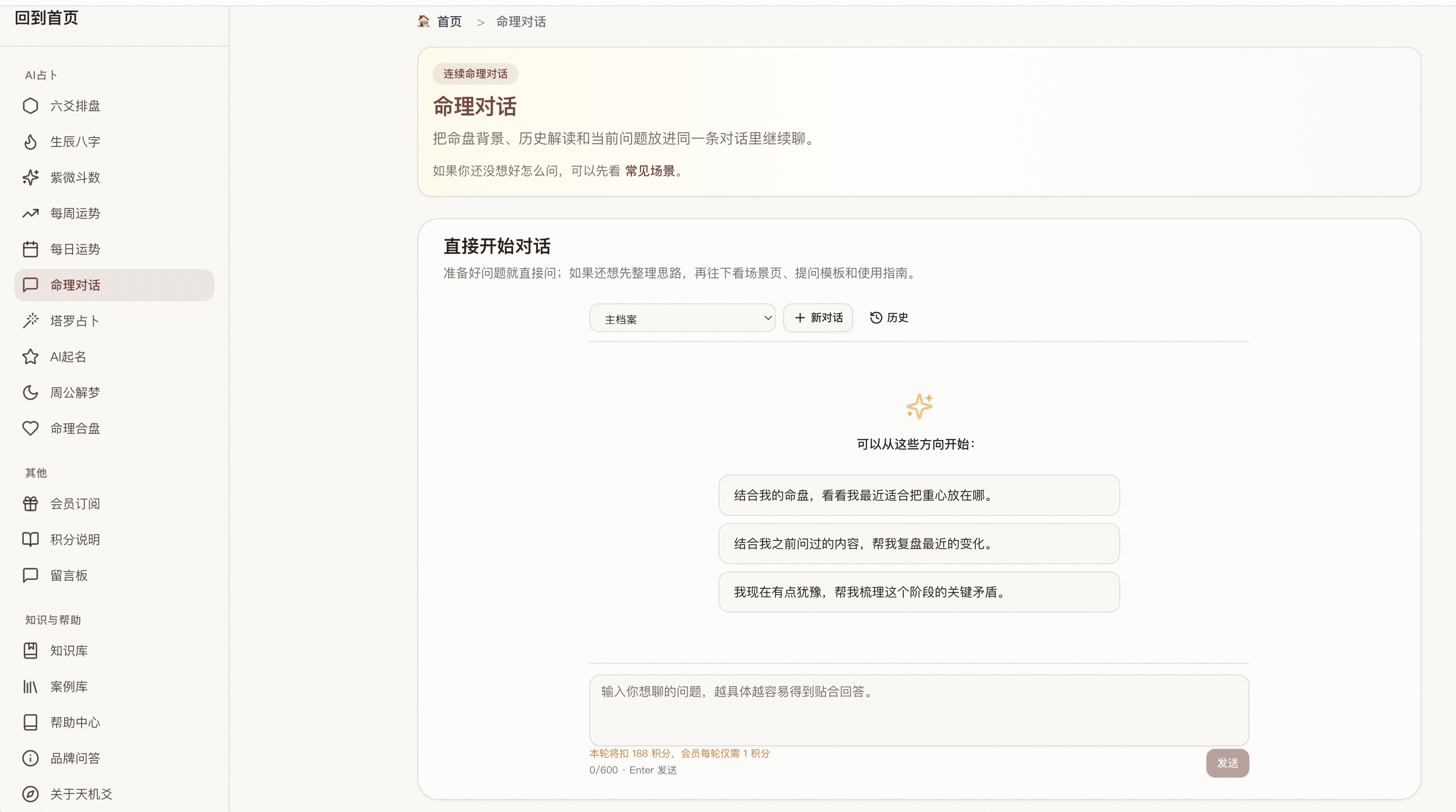Focus the question input text area

coord(919,709)
